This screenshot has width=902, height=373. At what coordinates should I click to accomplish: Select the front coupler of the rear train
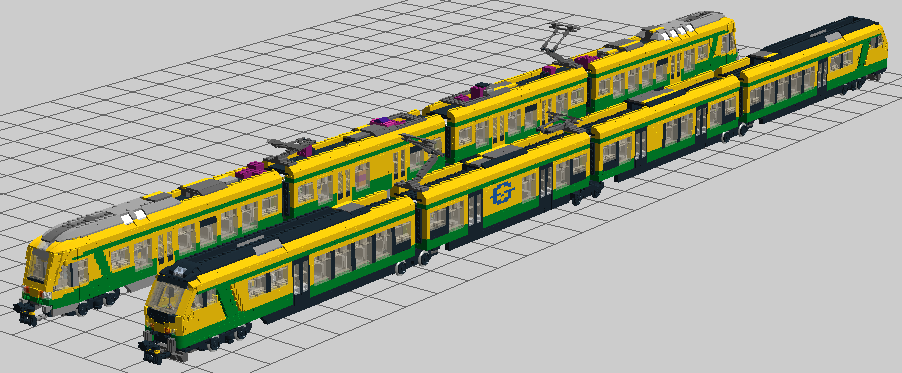point(26,313)
